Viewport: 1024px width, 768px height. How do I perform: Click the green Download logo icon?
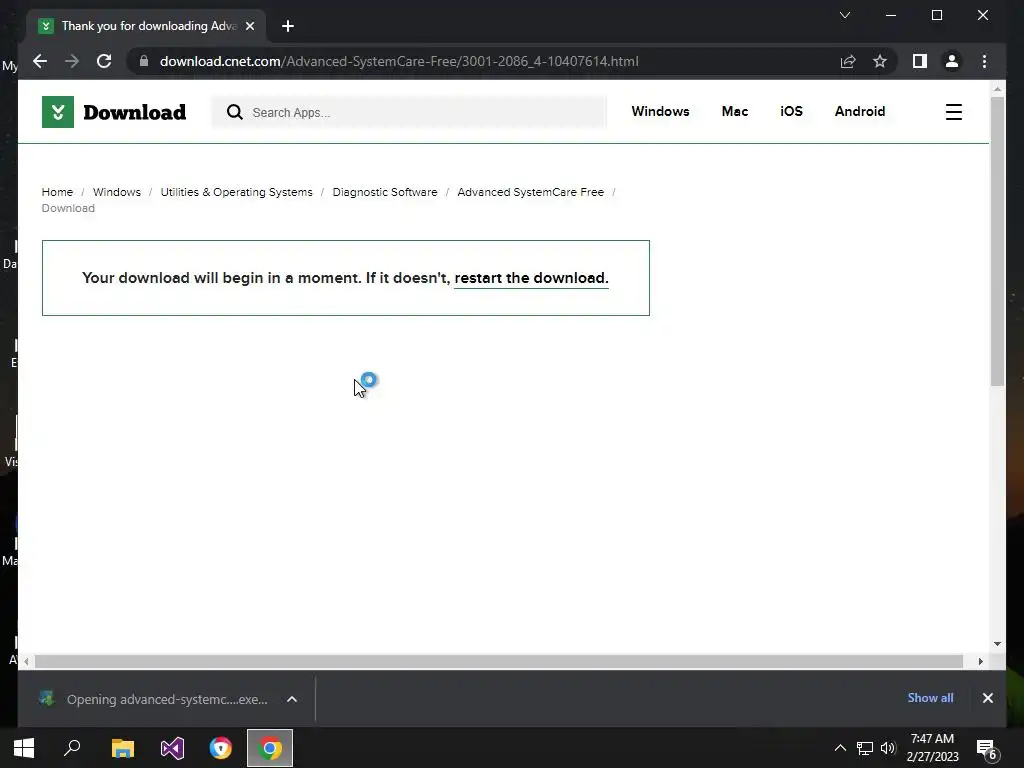(x=58, y=112)
